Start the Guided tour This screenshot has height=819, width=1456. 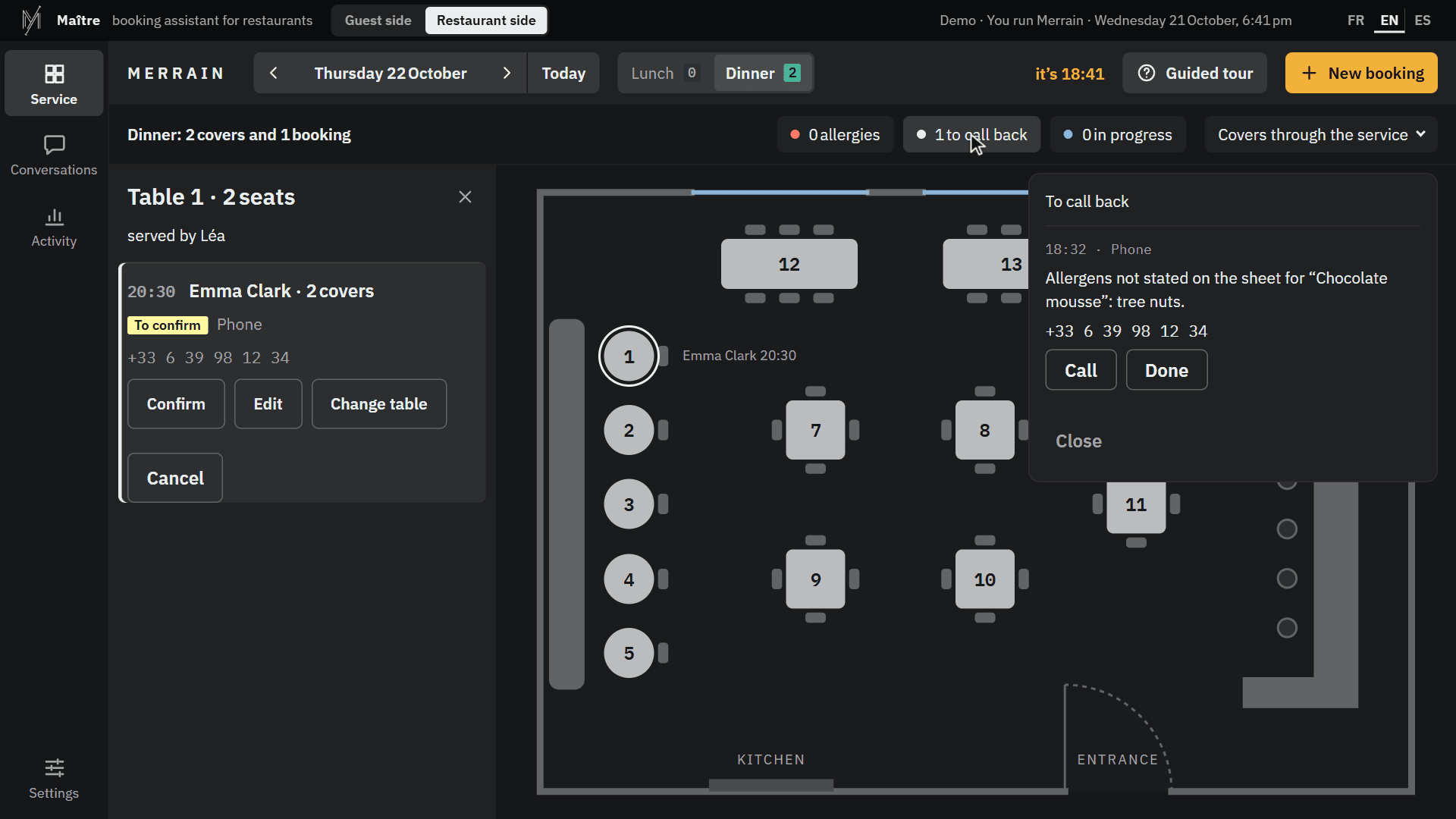(x=1194, y=73)
